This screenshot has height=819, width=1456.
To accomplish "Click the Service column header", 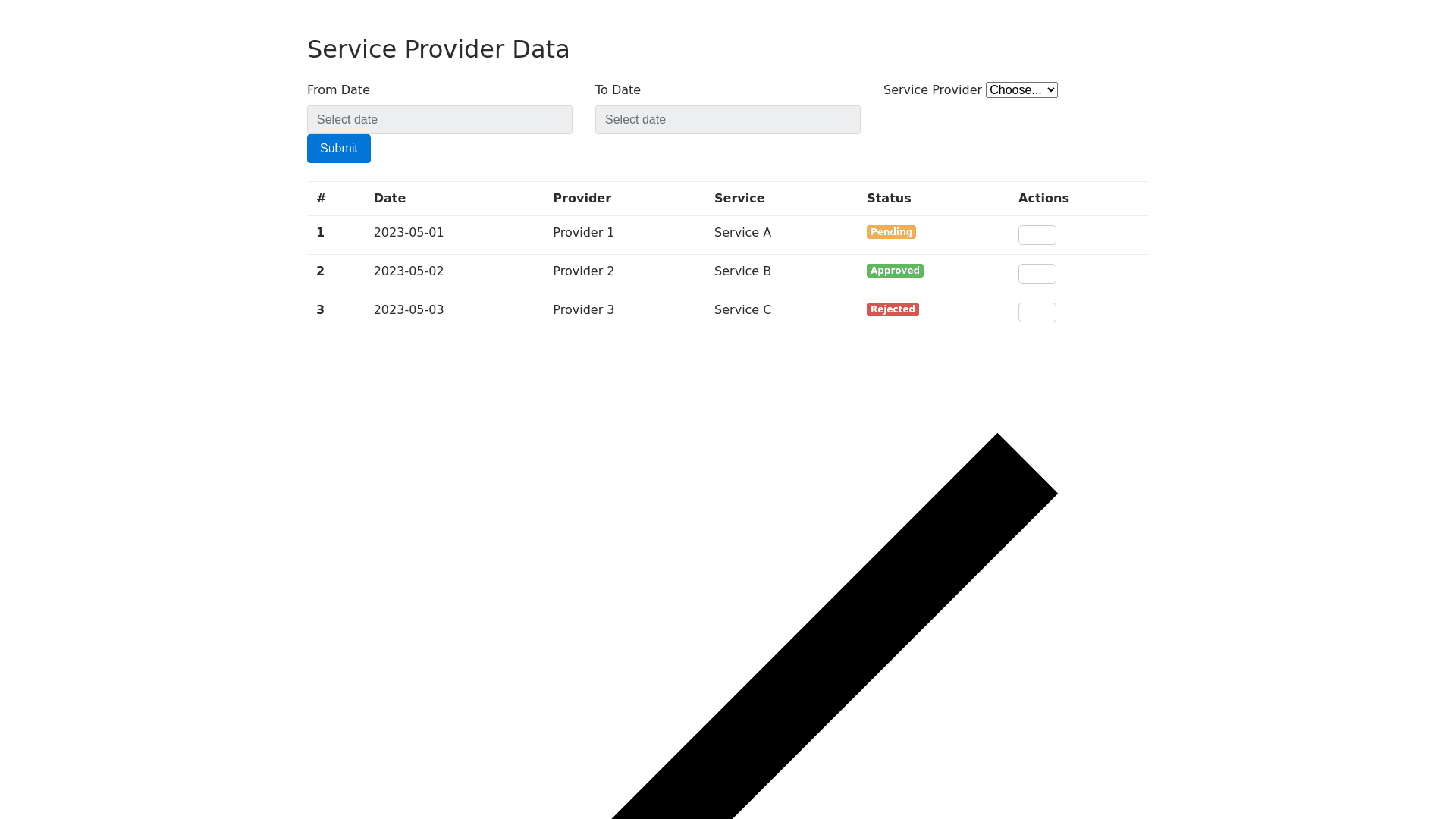I will [x=739, y=199].
